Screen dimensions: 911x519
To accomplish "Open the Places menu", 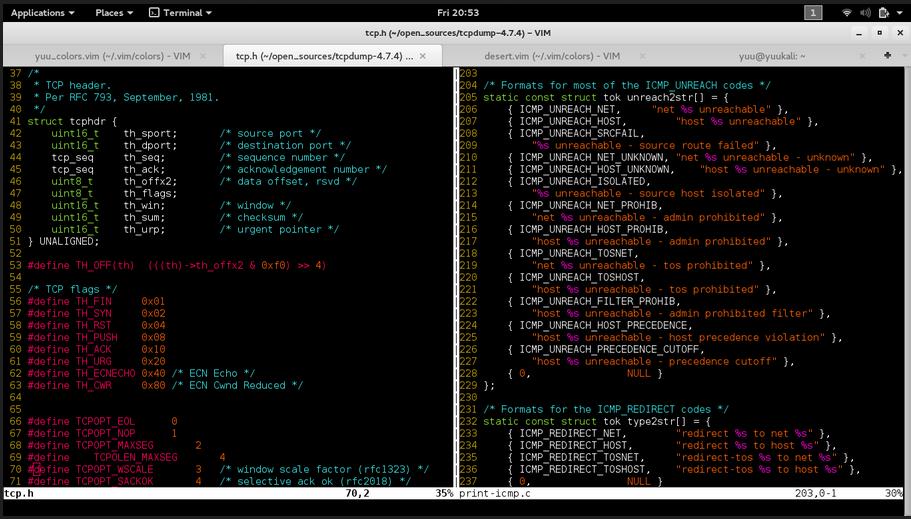I will tap(114, 12).
